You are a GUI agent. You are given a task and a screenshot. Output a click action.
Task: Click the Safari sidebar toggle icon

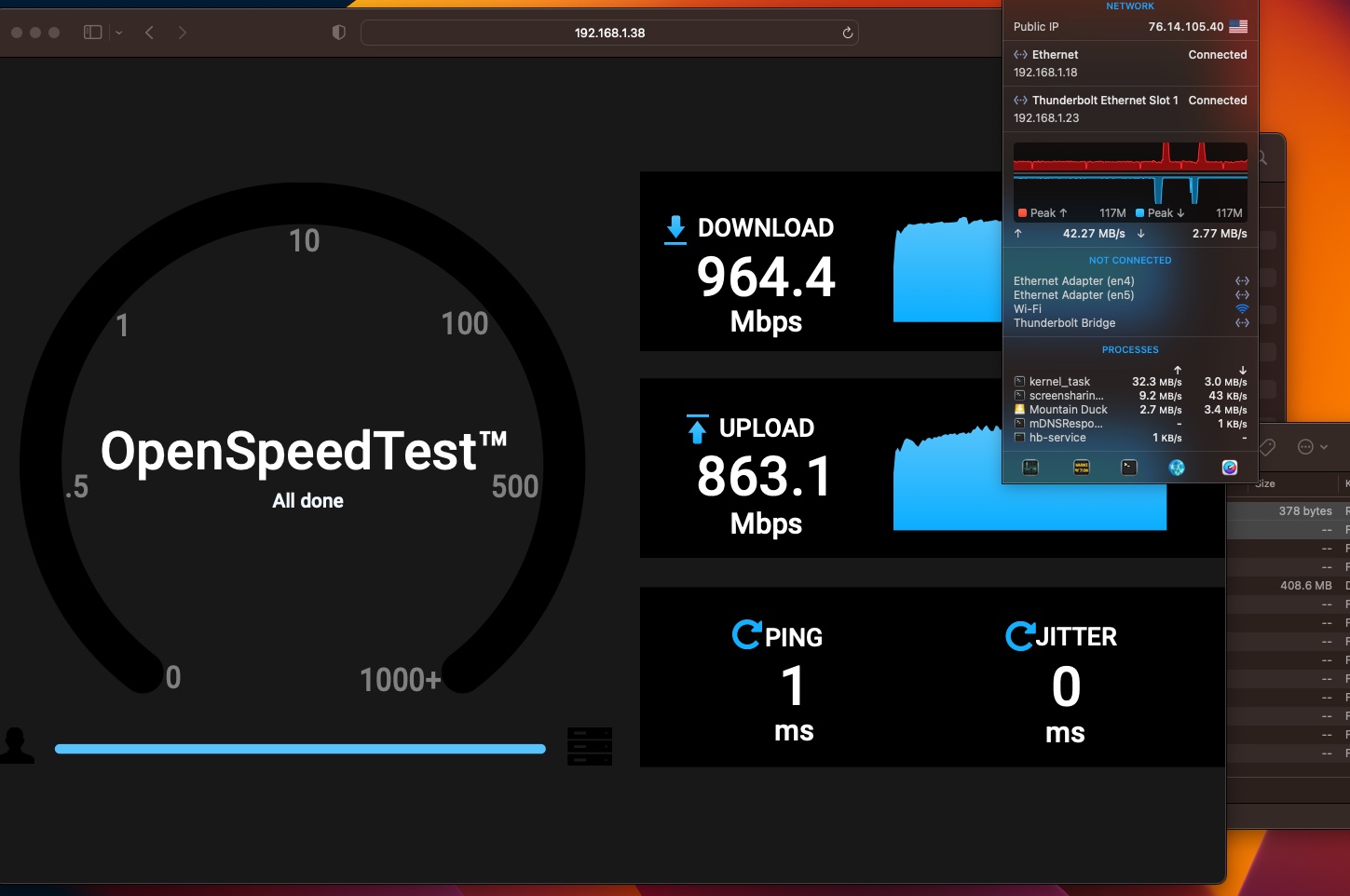(x=92, y=33)
